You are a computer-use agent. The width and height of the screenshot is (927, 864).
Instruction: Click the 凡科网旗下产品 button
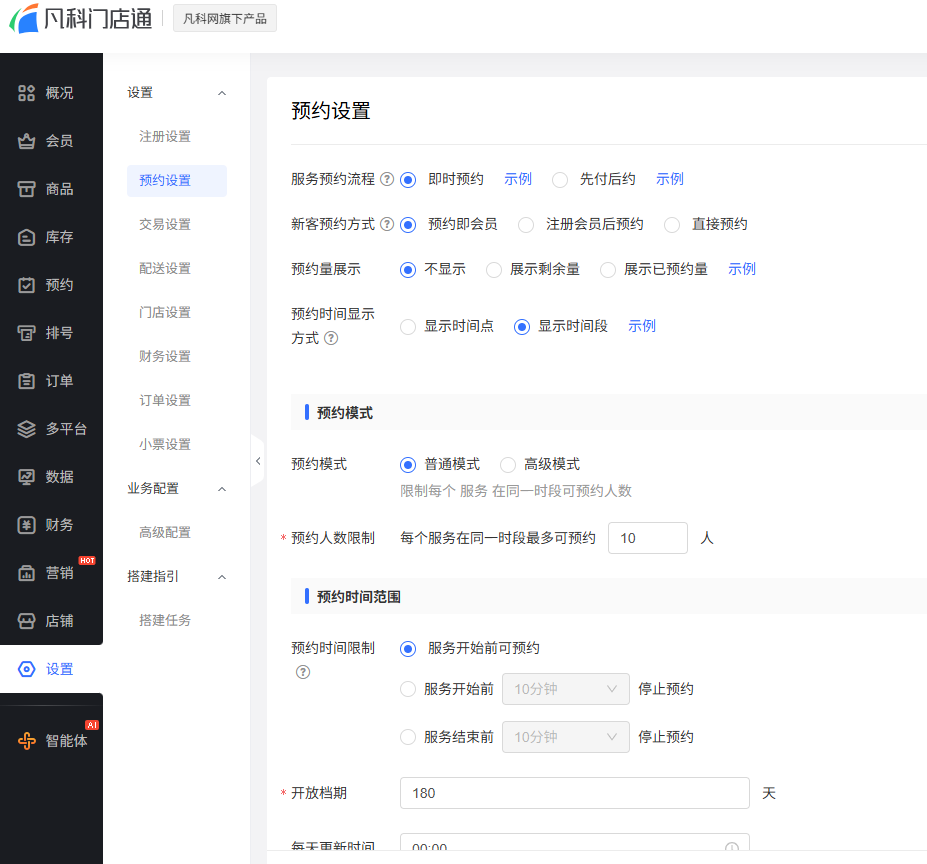tap(225, 18)
